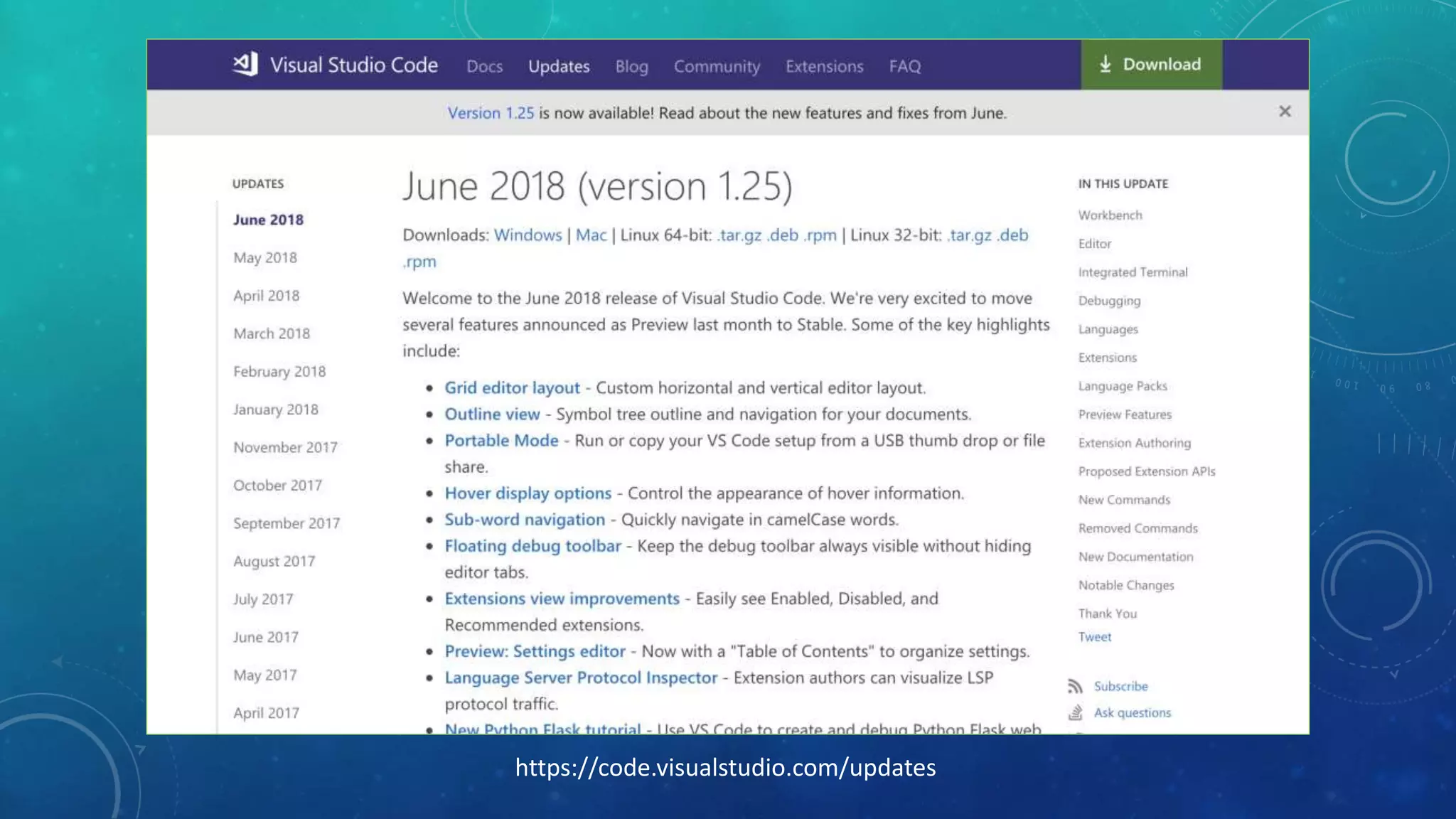The height and width of the screenshot is (819, 1456).
Task: Jump to Extensions section in this update
Action: pyautogui.click(x=1107, y=358)
